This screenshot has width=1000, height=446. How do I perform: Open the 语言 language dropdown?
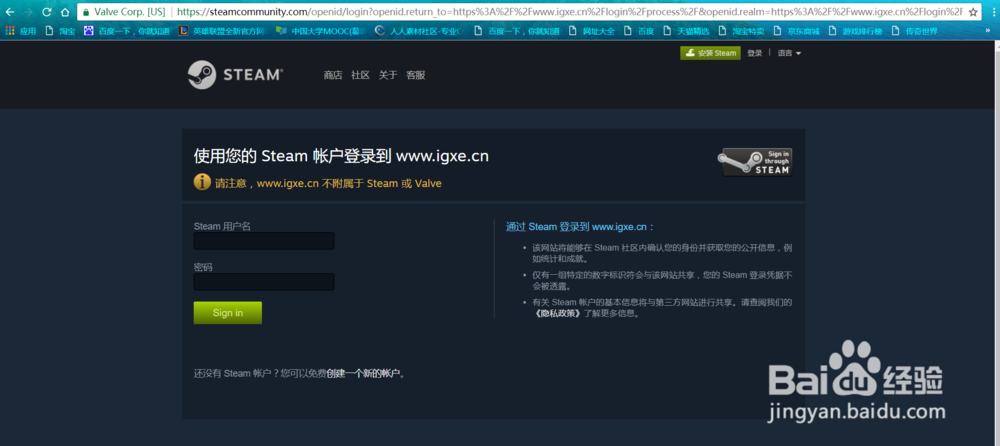point(789,53)
